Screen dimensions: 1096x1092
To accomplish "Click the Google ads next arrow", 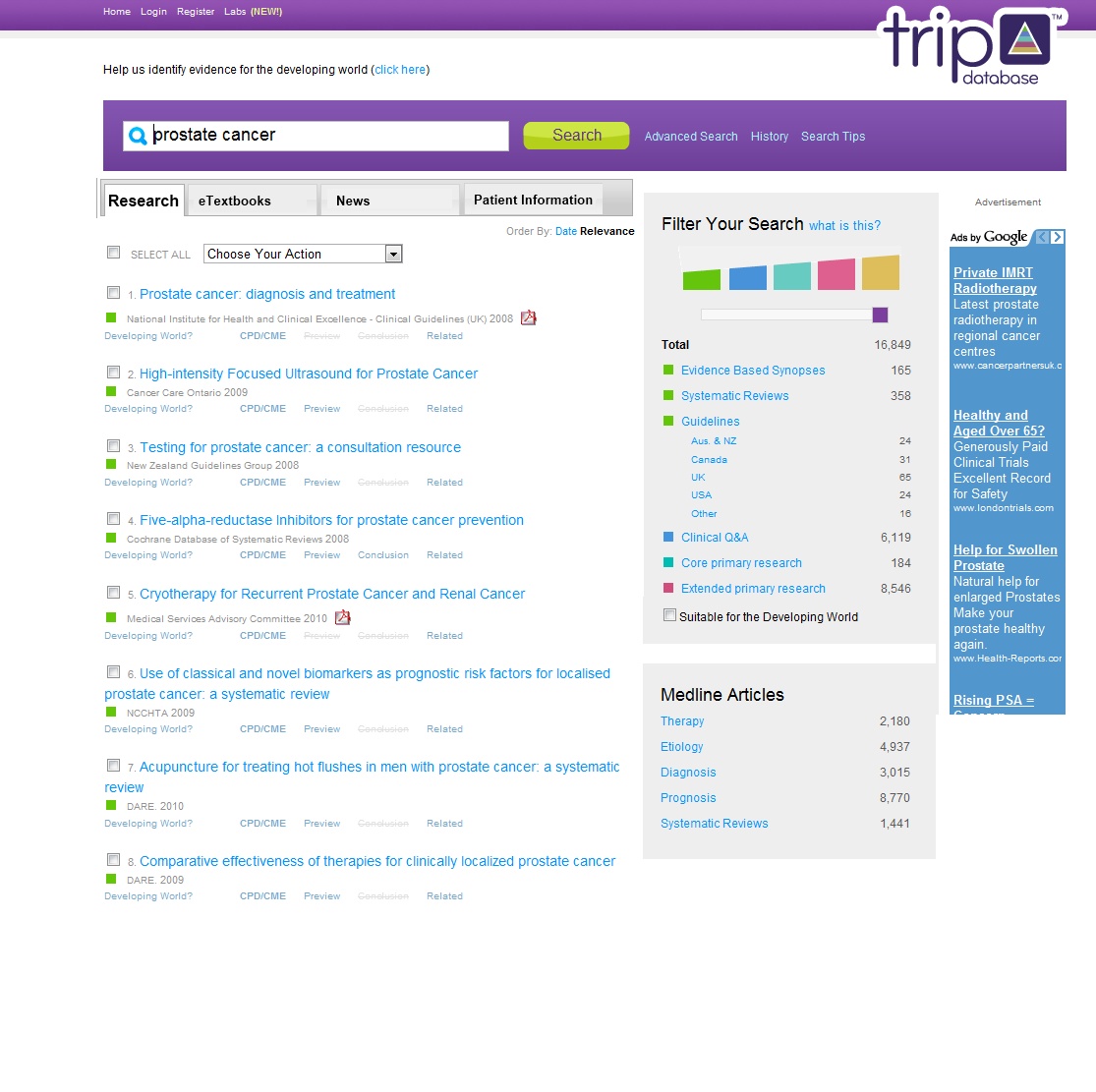I will click(x=1058, y=237).
